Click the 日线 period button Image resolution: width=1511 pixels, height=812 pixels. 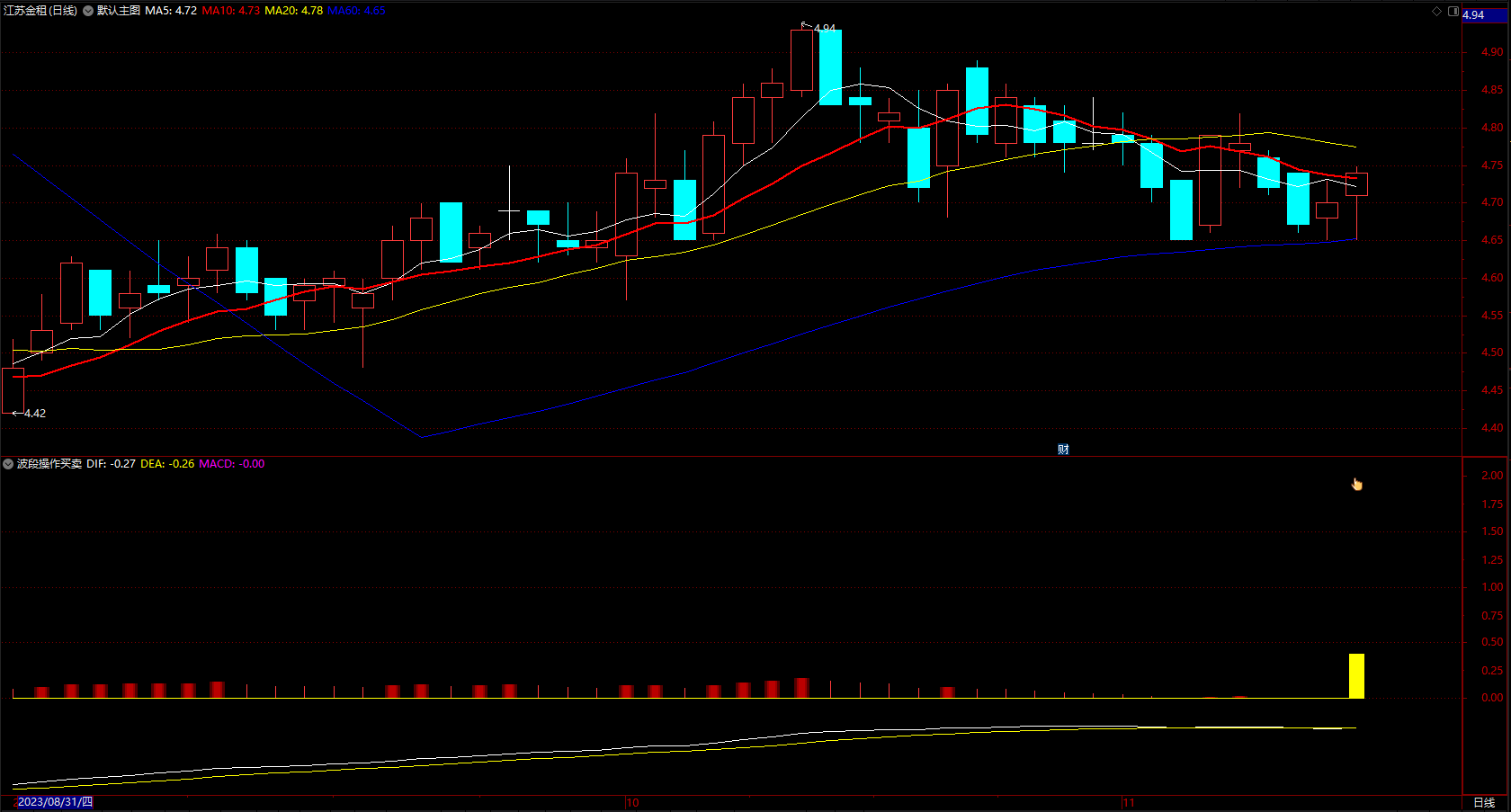(x=1484, y=802)
